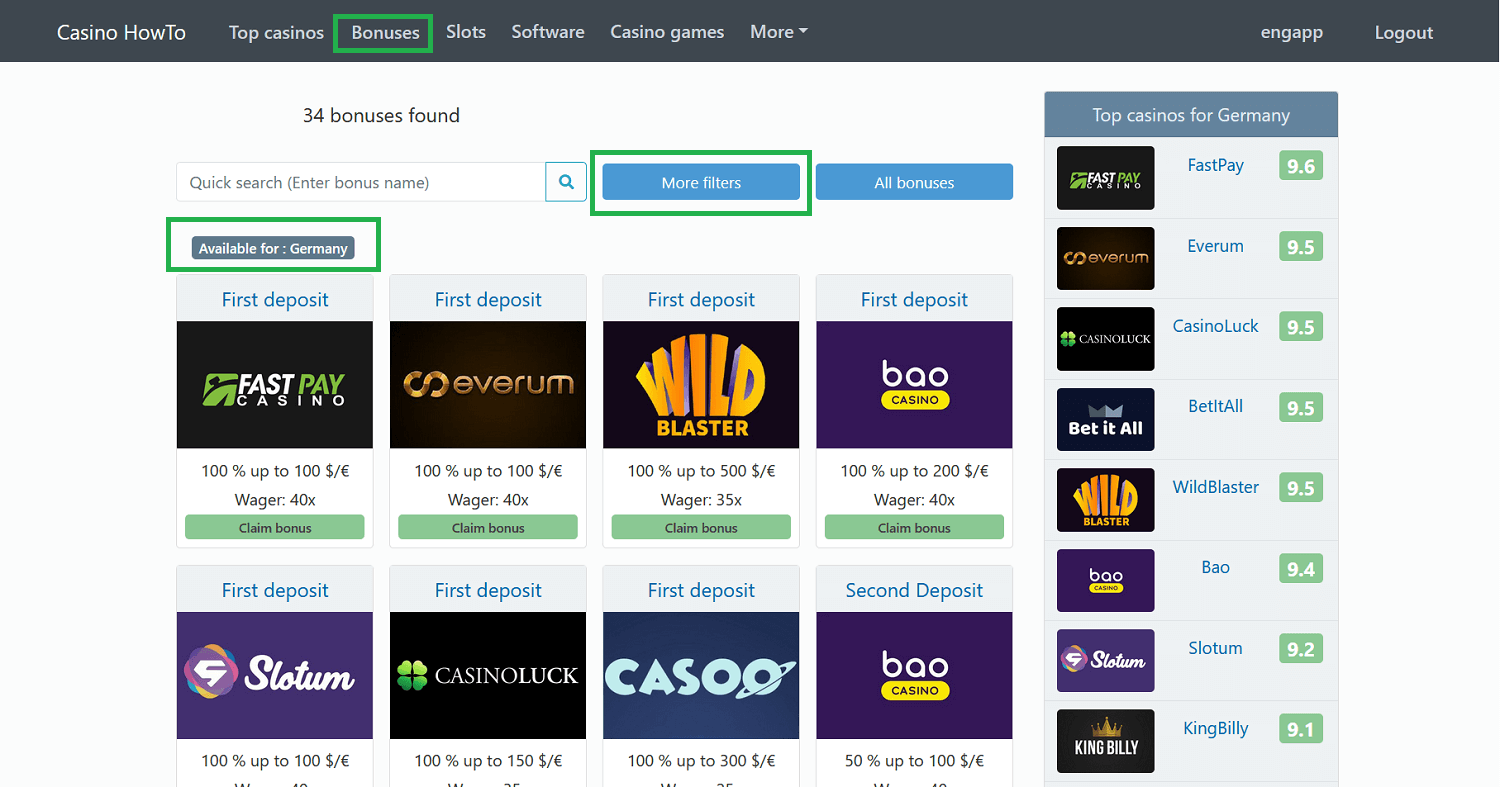
Task: Expand the More dropdown in navigation bar
Action: pos(778,32)
